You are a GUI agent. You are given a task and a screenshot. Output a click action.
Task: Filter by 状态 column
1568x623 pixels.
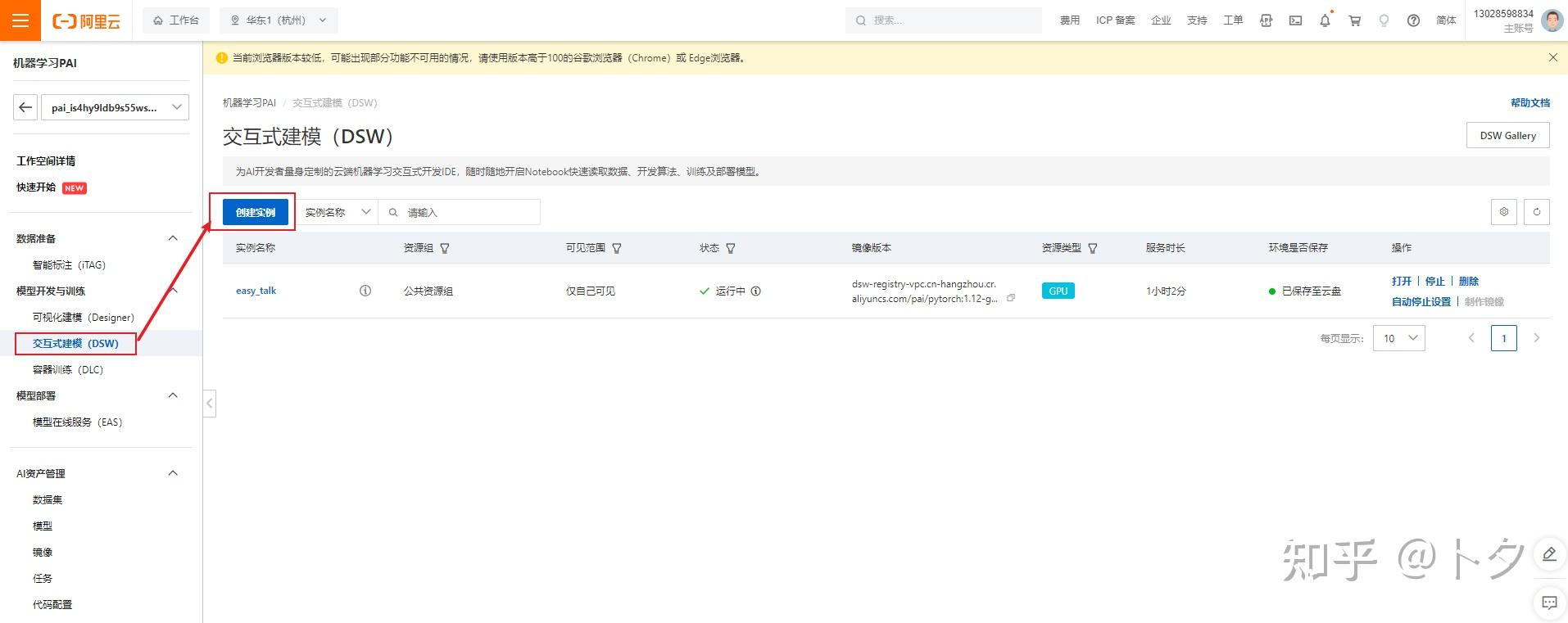[731, 248]
